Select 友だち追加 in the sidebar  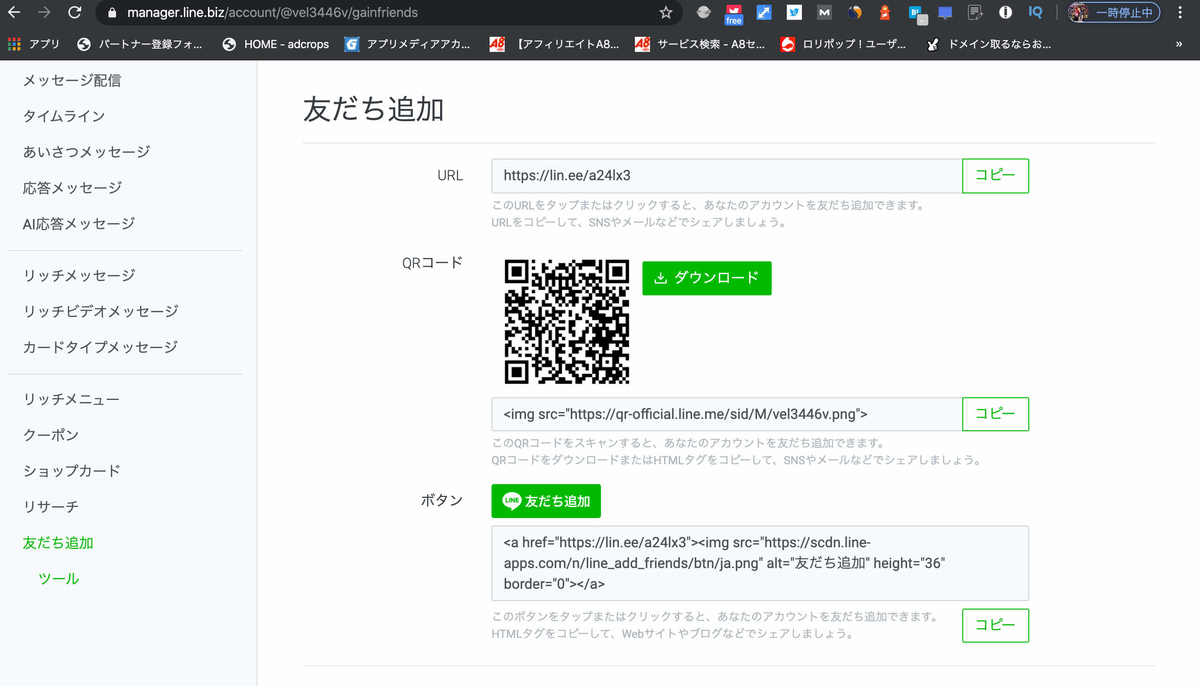tap(58, 543)
